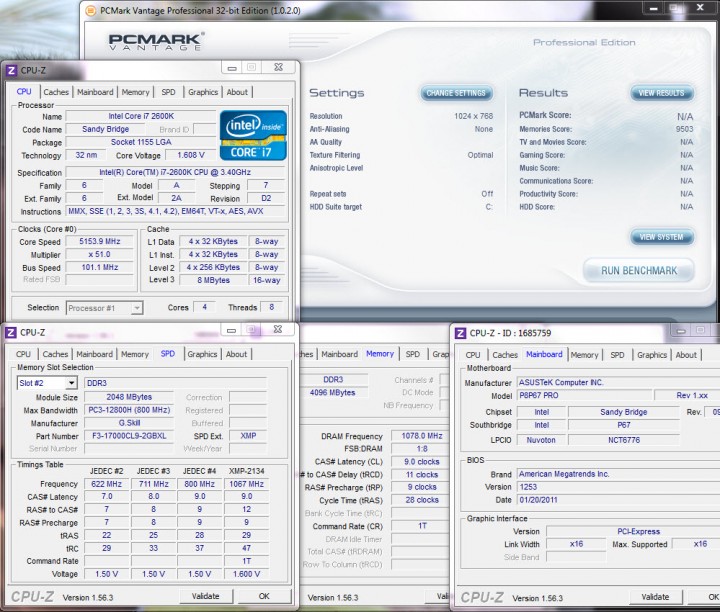Image resolution: width=720 pixels, height=612 pixels.
Task: Click the Intel Core i7 logo badge
Action: click(x=253, y=135)
